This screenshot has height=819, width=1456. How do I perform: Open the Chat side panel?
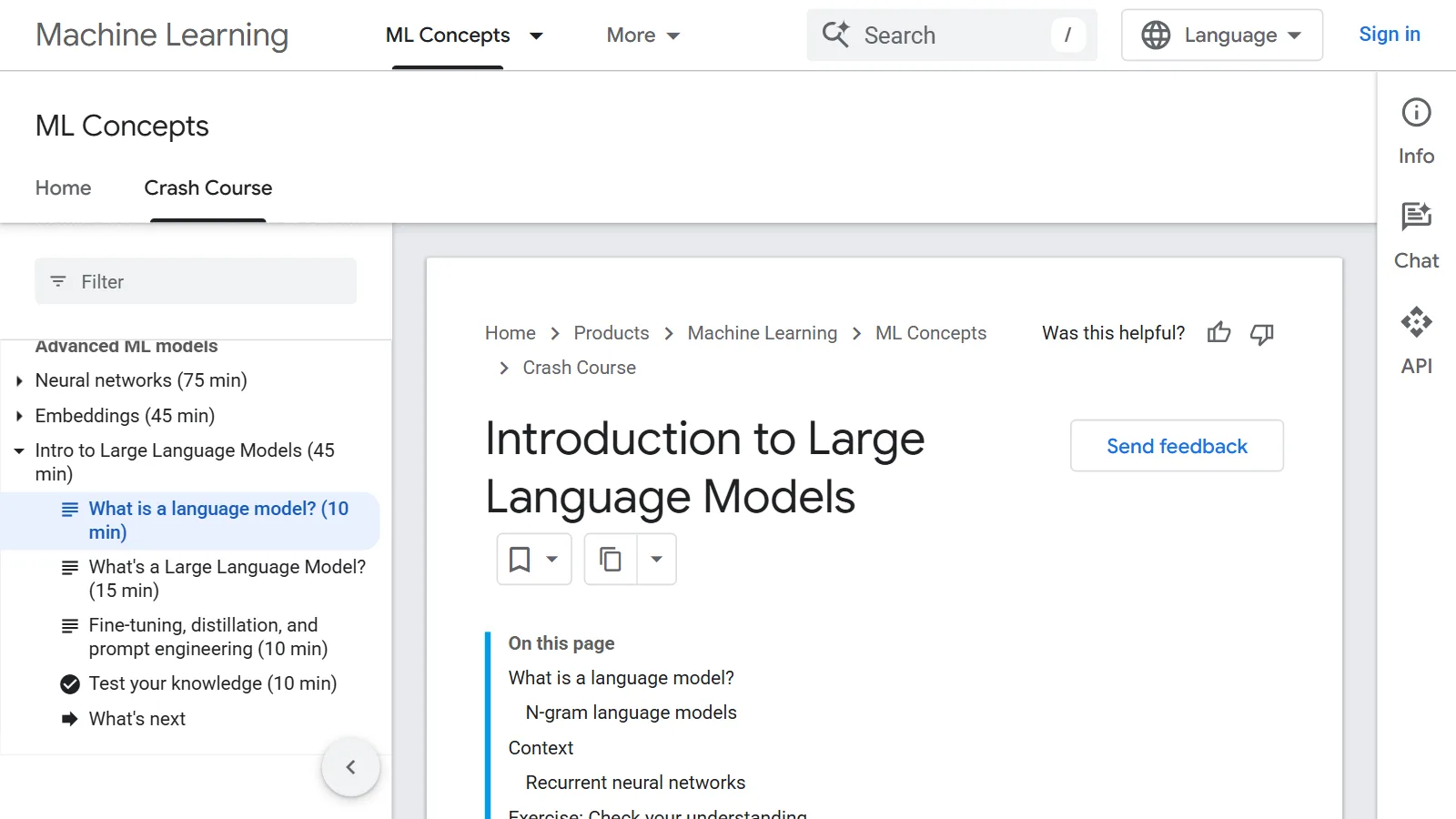point(1416,236)
